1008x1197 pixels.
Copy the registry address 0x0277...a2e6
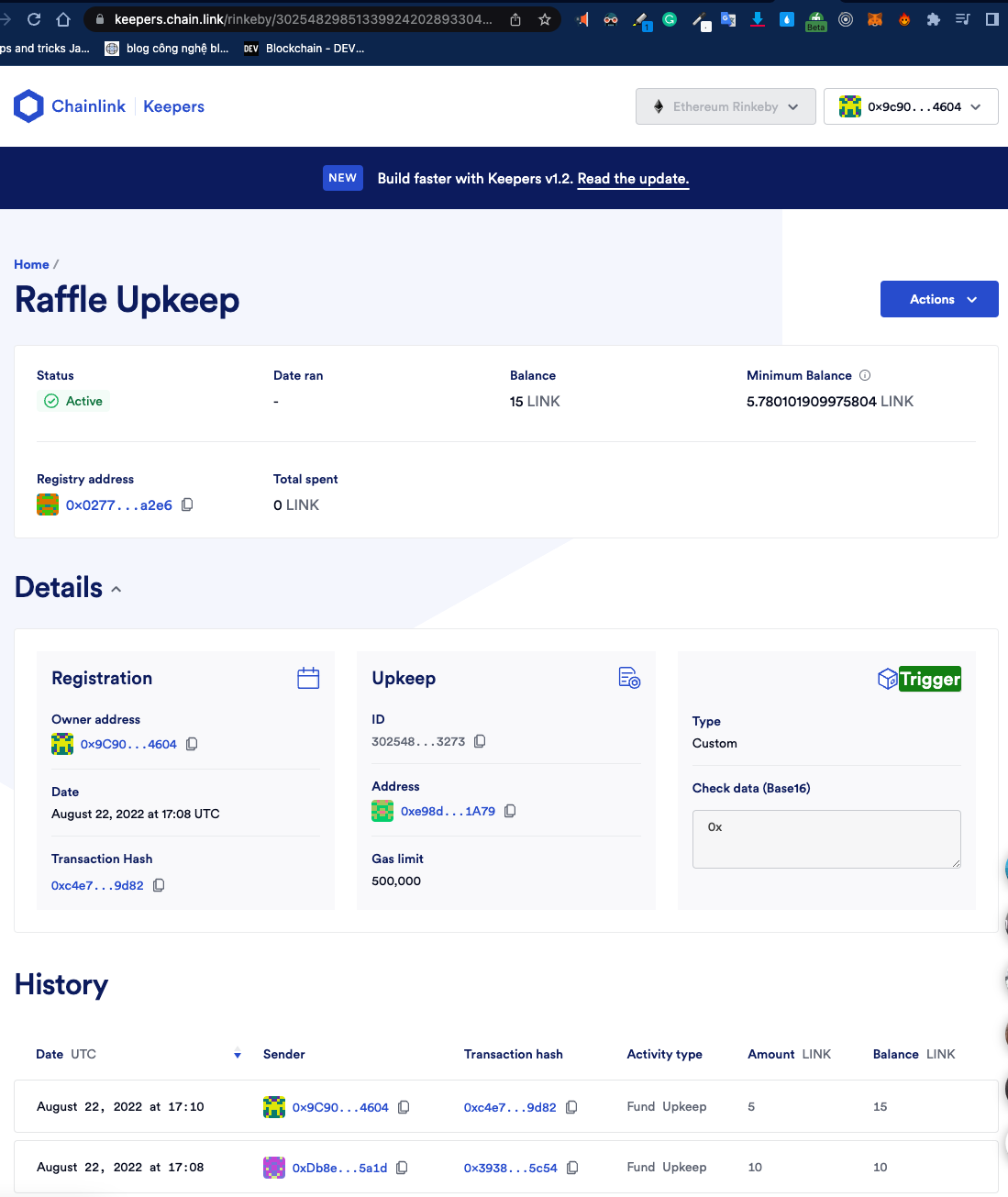pyautogui.click(x=187, y=504)
